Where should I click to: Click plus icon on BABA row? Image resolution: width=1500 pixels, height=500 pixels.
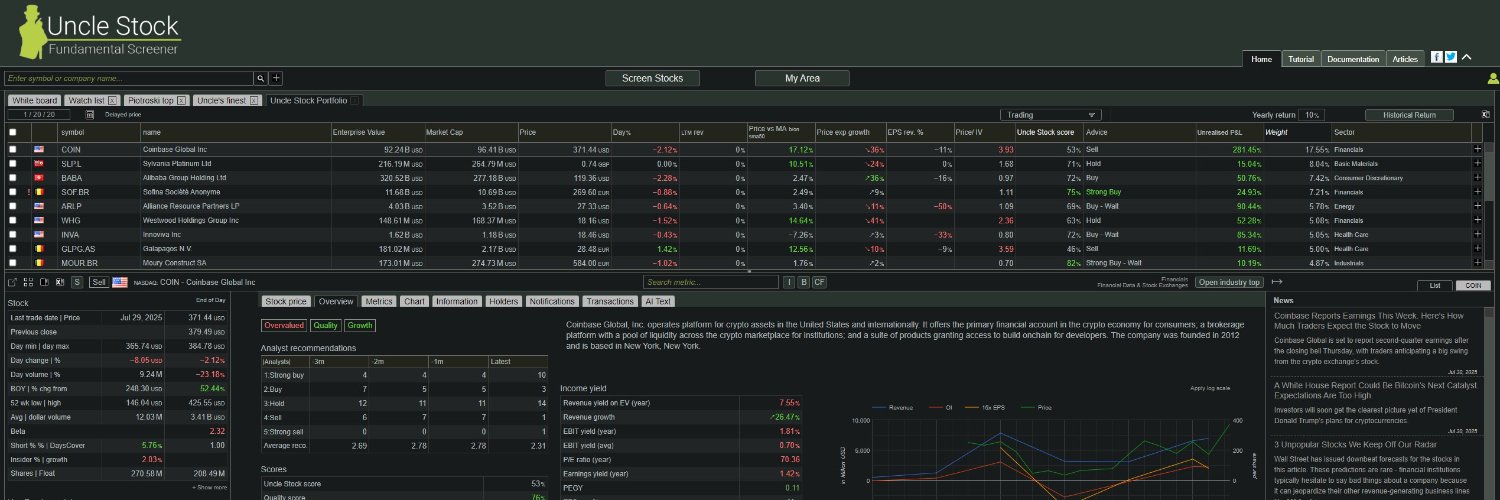click(x=1477, y=177)
